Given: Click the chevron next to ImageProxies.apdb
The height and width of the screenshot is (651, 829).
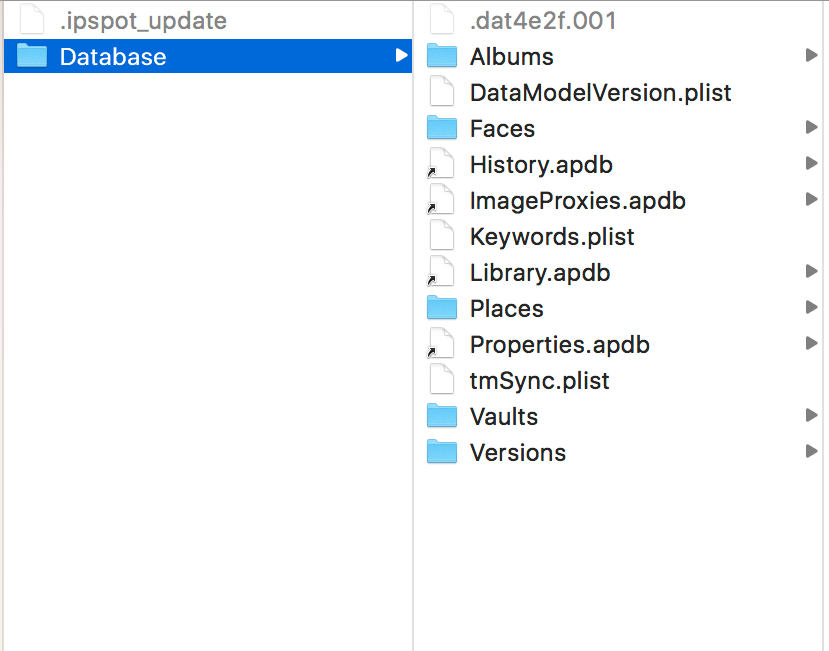Looking at the screenshot, I should click(x=812, y=199).
